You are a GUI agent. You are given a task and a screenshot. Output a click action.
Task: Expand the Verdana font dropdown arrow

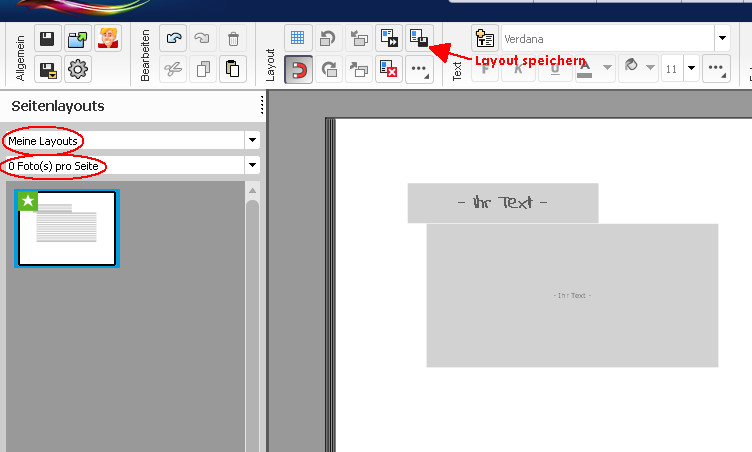(722, 38)
